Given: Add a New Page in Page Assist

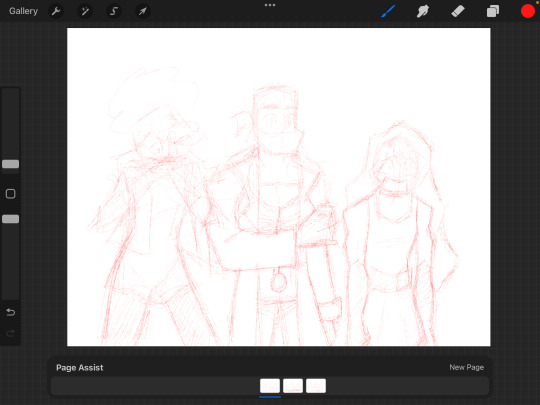Looking at the screenshot, I should point(466,367).
